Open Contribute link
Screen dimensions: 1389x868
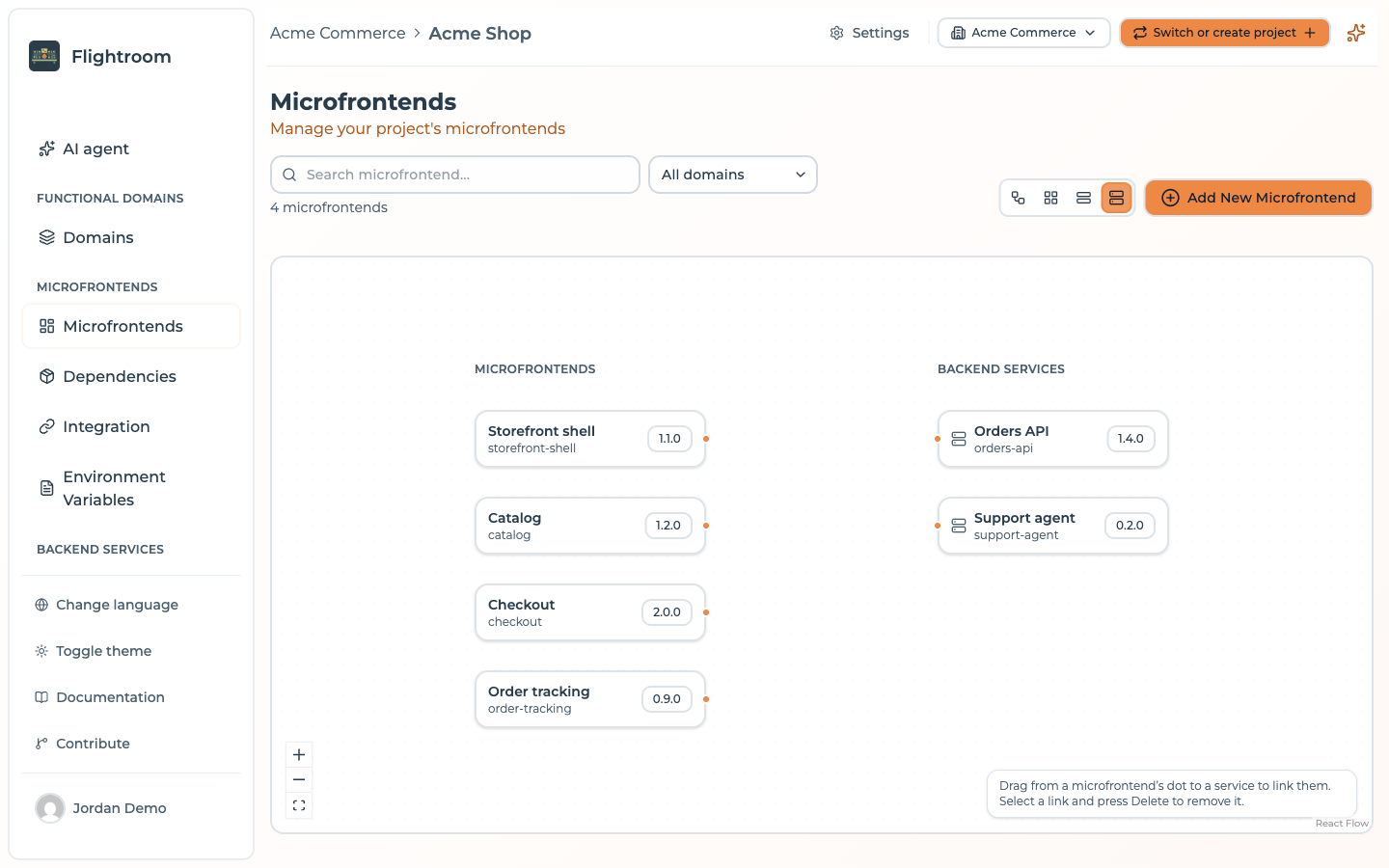pos(131,744)
